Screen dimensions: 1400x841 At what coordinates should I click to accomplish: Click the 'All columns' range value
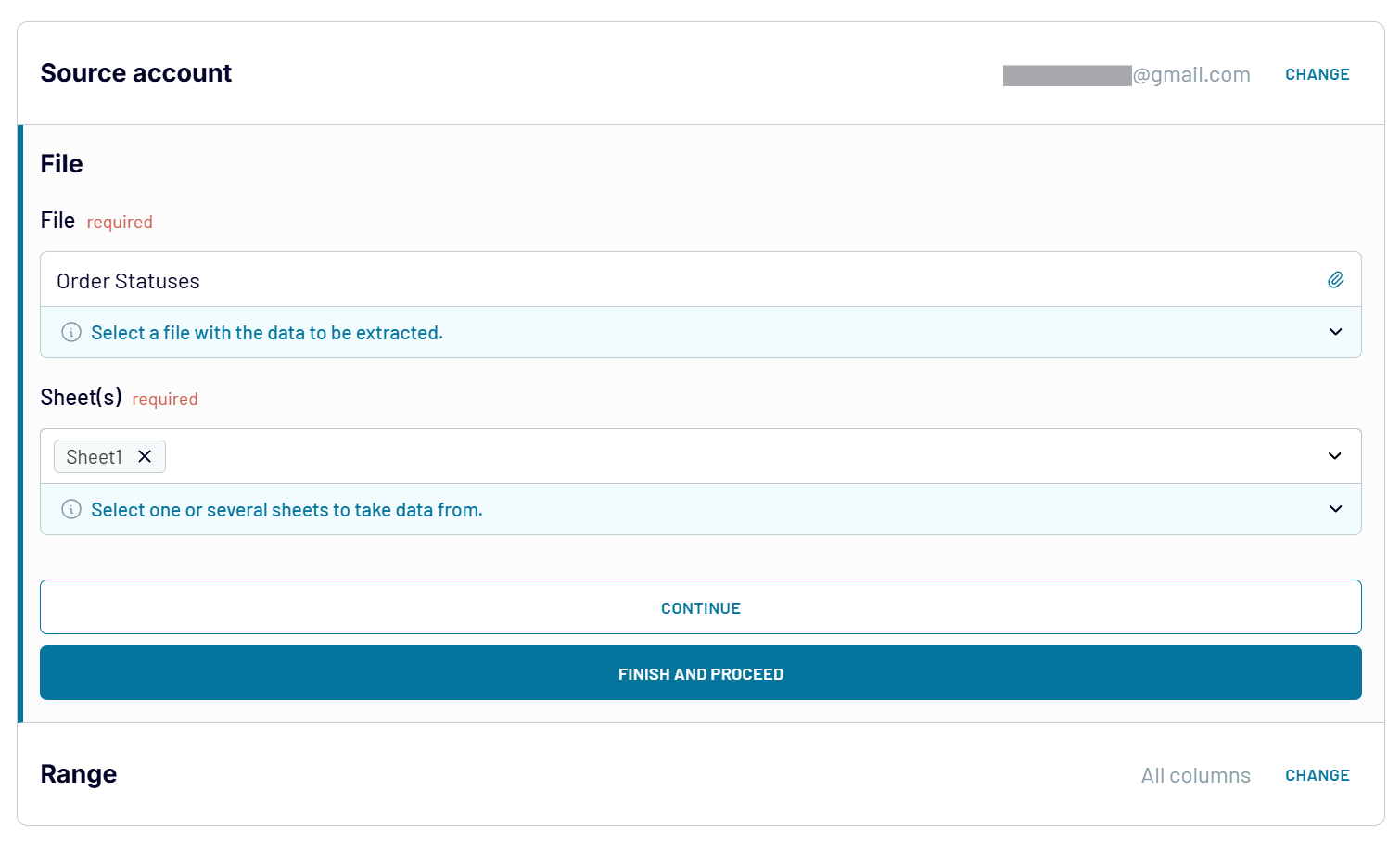[x=1195, y=775]
